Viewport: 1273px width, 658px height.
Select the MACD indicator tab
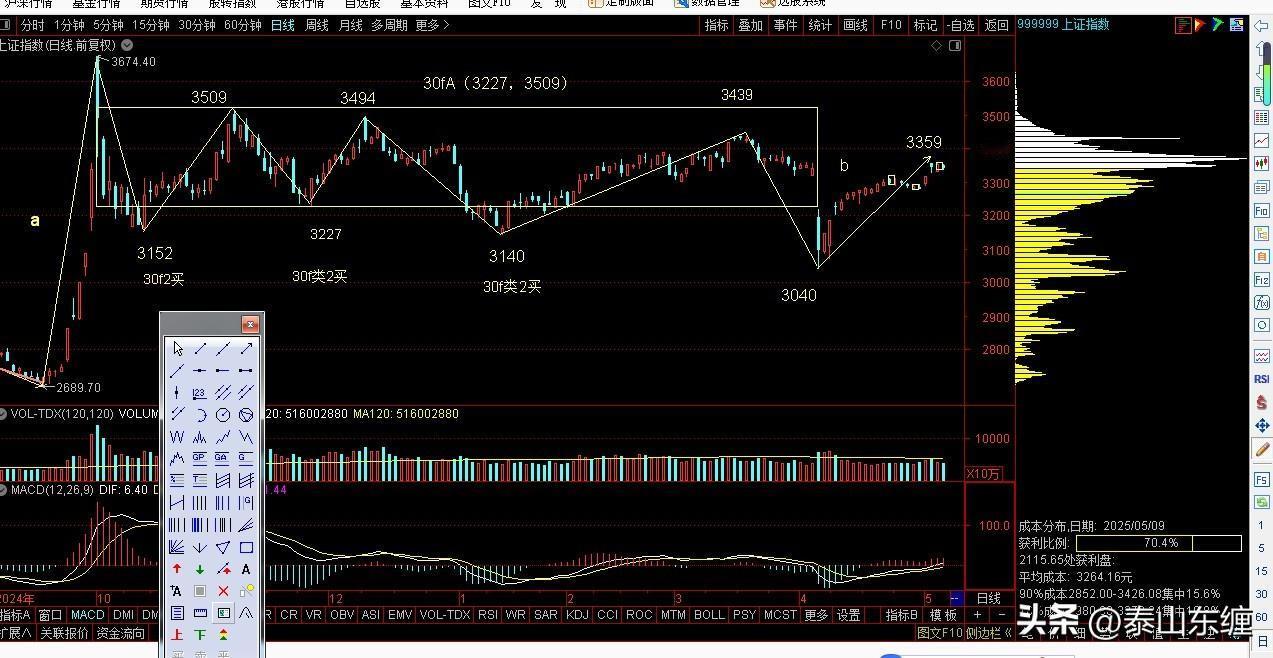tap(87, 615)
